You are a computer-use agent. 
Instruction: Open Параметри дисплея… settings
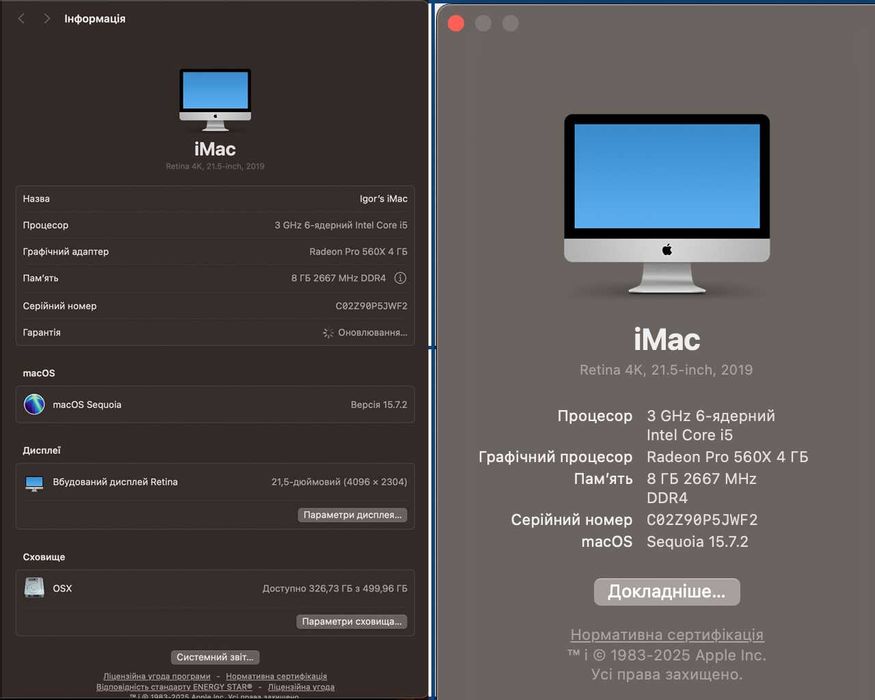click(x=352, y=515)
